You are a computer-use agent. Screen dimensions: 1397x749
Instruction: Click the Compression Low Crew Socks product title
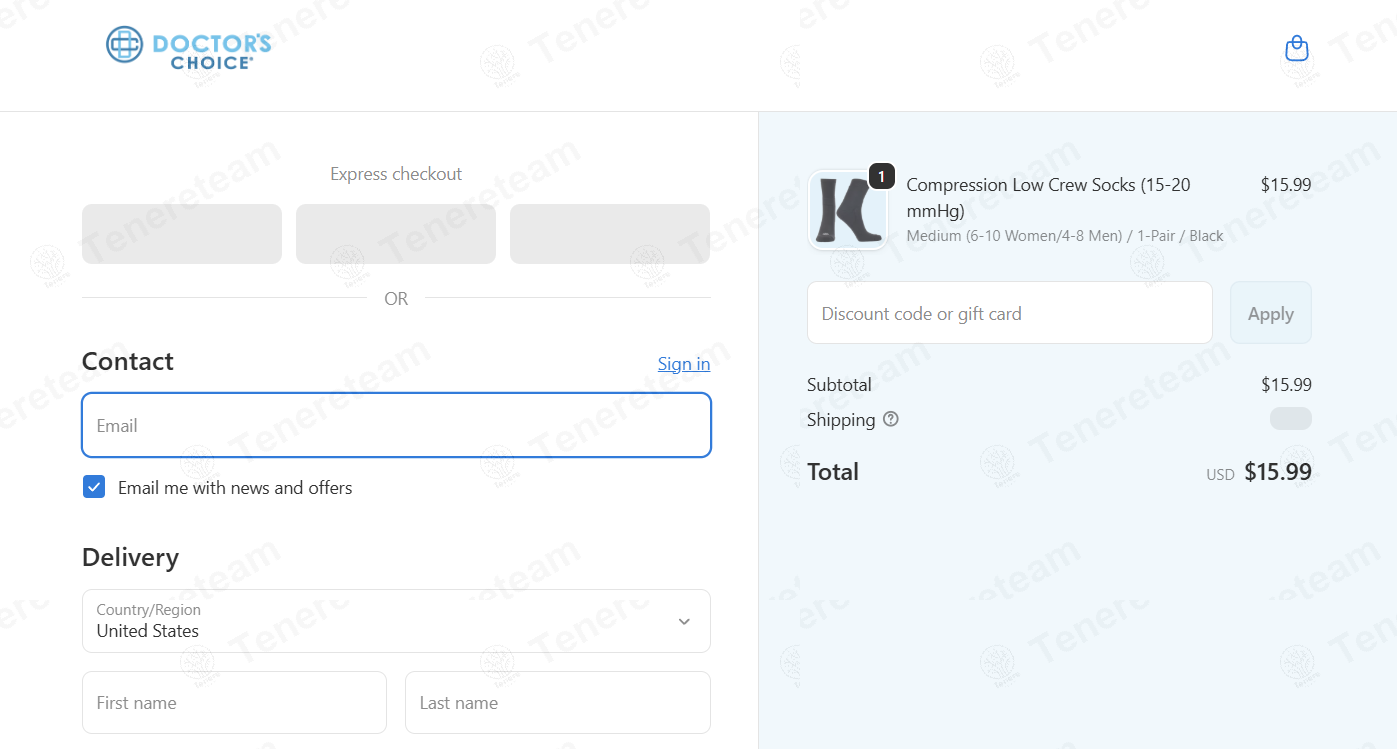pos(1048,198)
